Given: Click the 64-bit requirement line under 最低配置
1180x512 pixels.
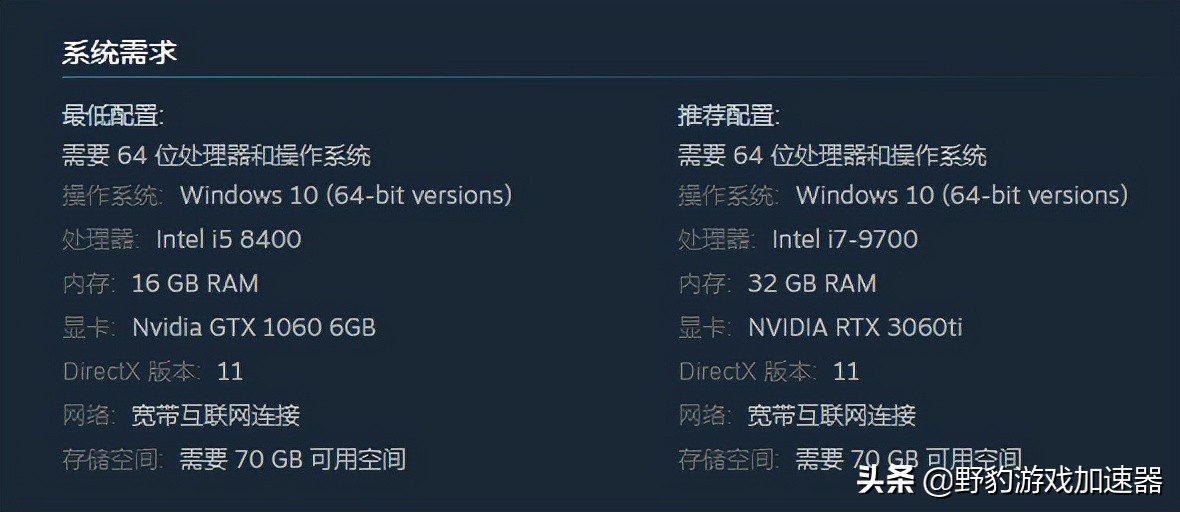Looking at the screenshot, I should pos(216,155).
